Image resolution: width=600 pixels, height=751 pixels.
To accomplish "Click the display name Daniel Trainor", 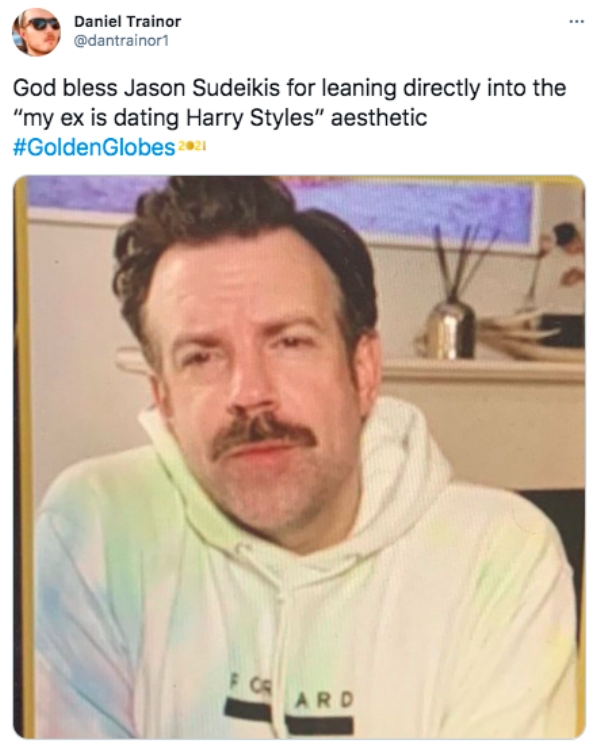I will coord(127,22).
